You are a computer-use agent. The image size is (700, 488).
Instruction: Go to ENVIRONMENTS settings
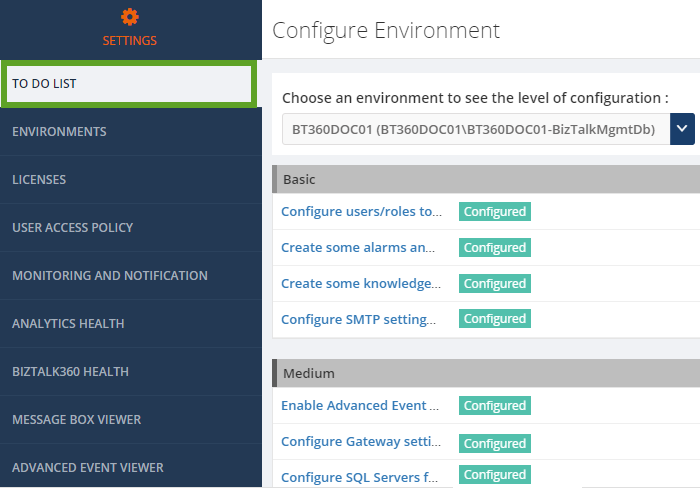click(x=131, y=132)
